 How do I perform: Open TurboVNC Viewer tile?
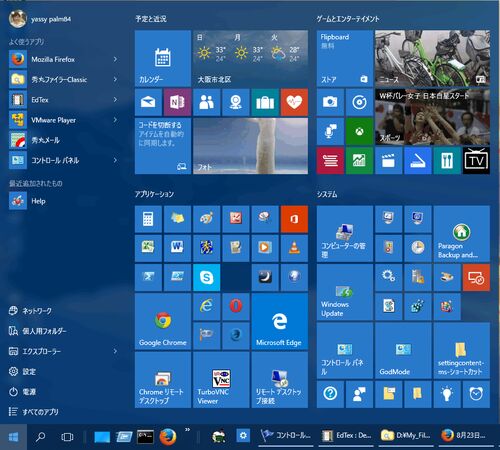tap(221, 380)
